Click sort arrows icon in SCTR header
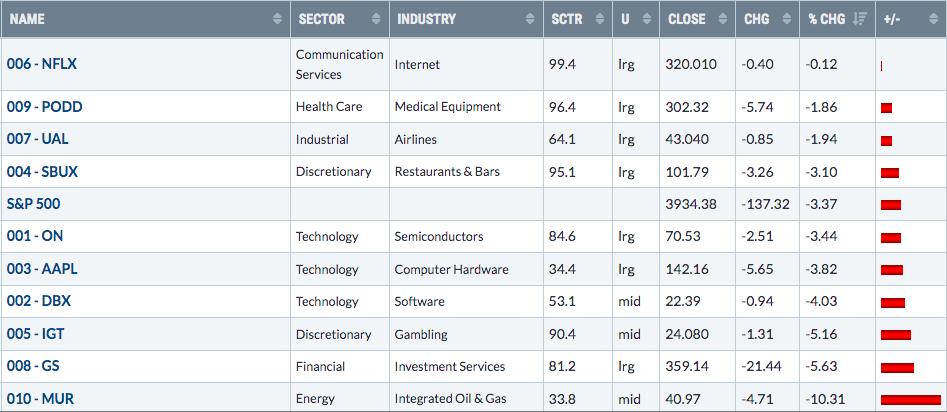This screenshot has width=947, height=412. click(599, 19)
